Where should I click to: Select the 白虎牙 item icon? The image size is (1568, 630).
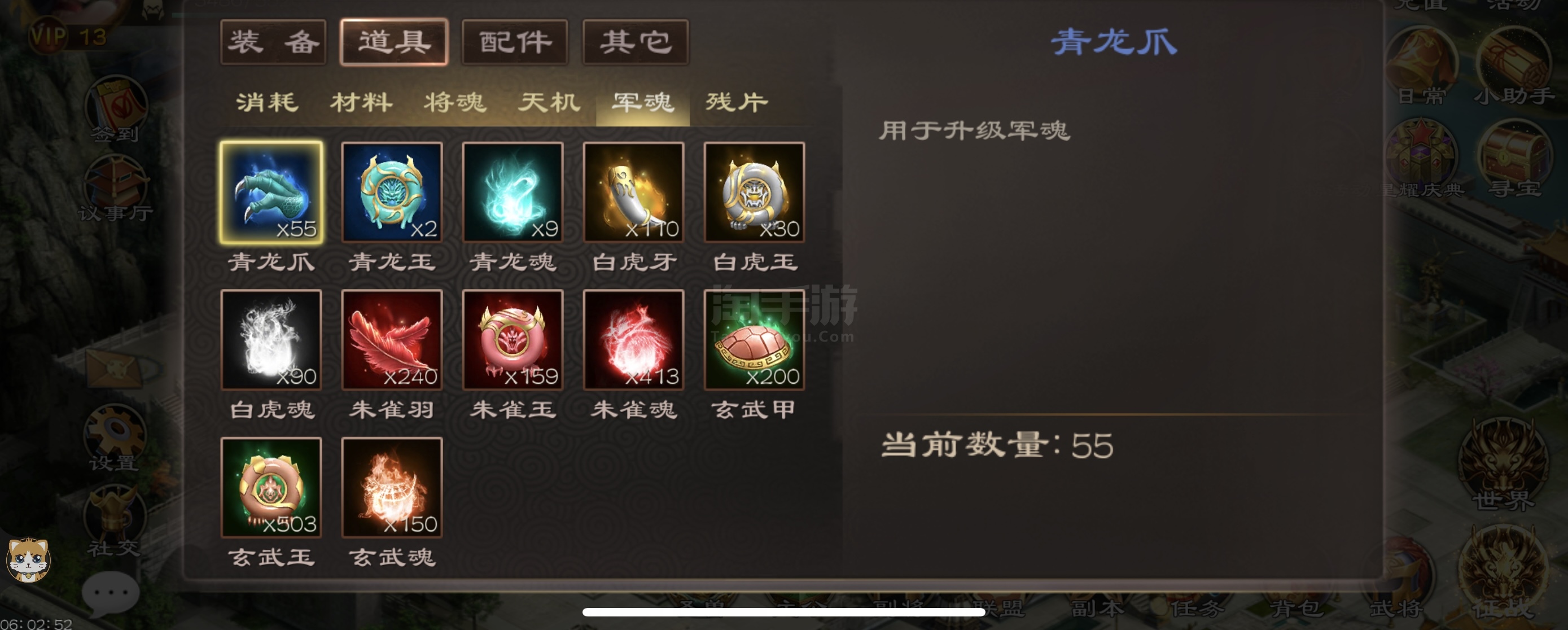(633, 193)
